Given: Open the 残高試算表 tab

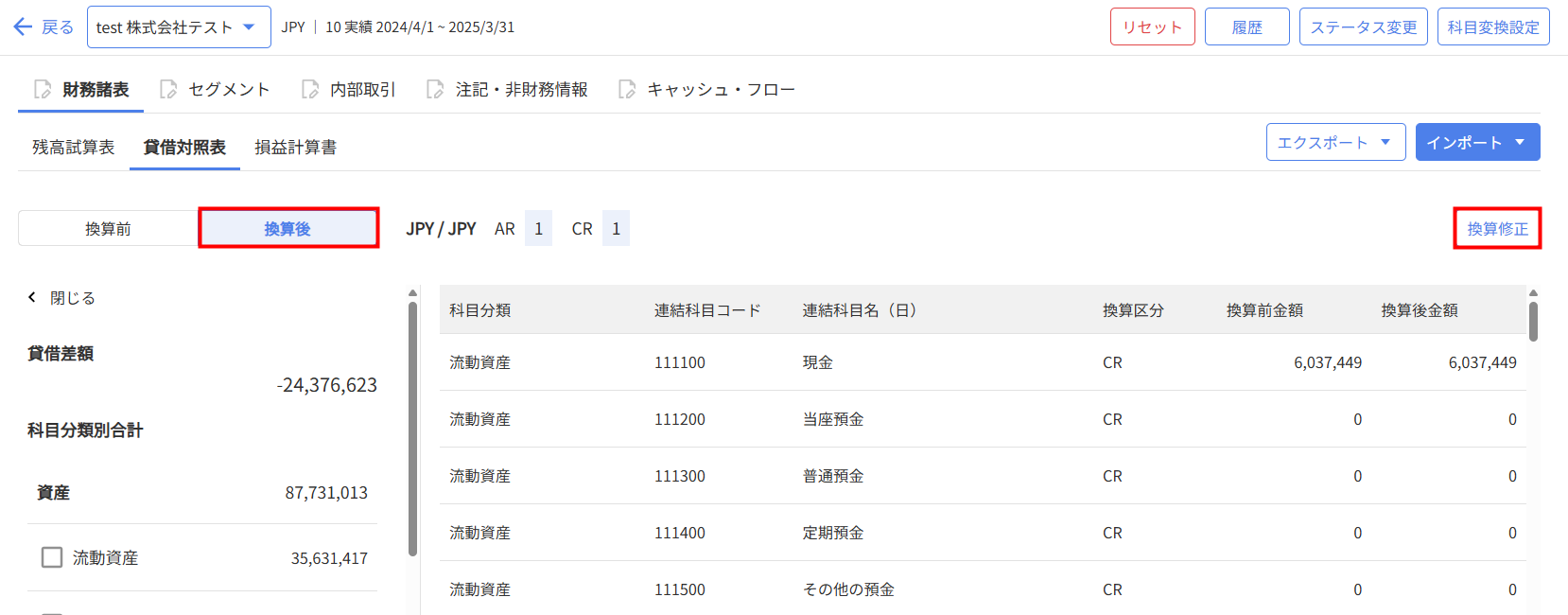Looking at the screenshot, I should point(73,147).
